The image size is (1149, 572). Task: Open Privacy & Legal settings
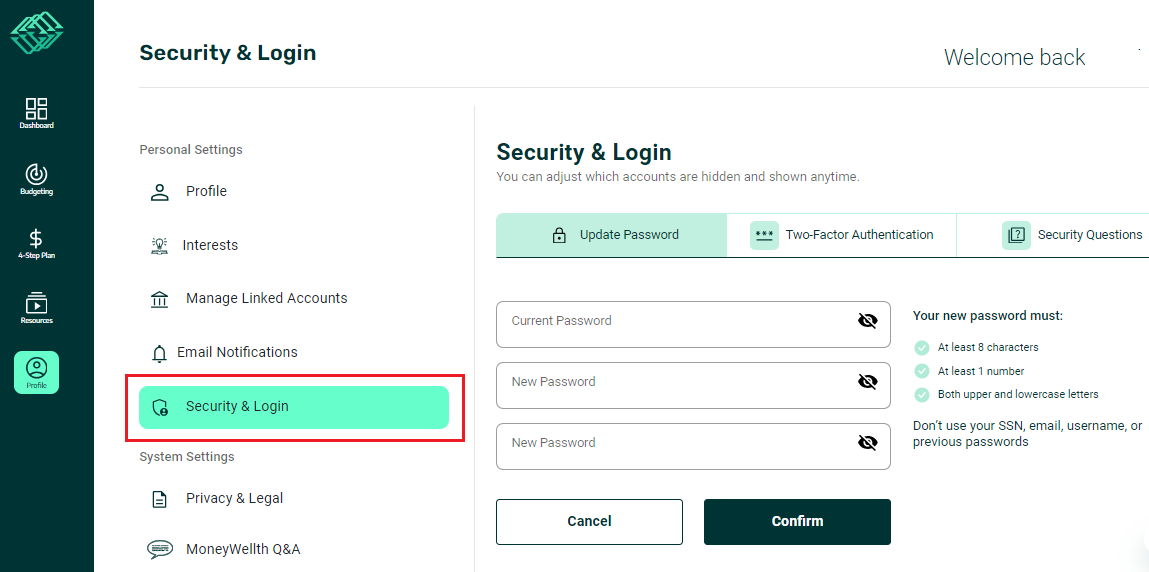point(234,498)
